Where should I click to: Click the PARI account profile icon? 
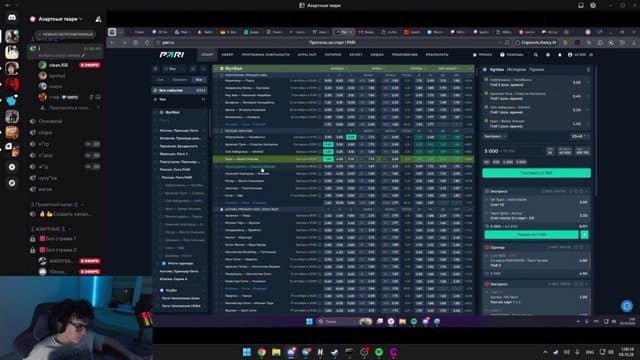[x=570, y=55]
